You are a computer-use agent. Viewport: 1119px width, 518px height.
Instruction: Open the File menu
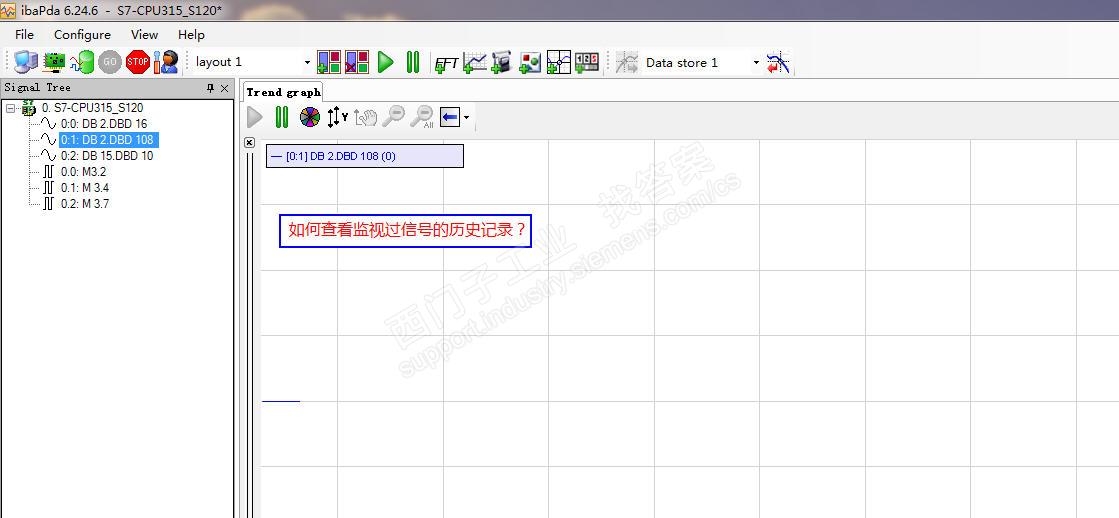click(x=24, y=34)
